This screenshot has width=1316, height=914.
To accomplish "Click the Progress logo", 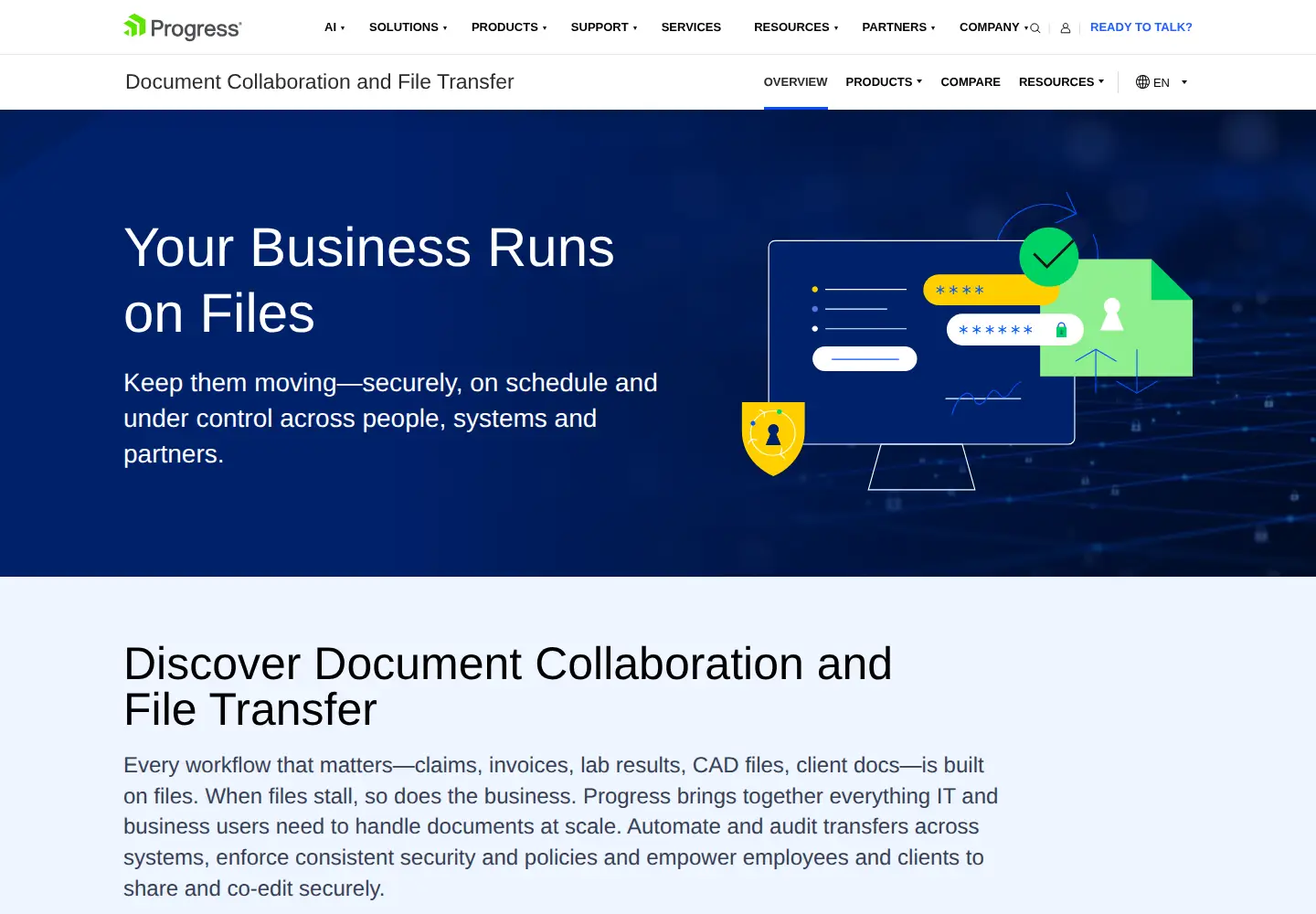I will (x=183, y=27).
